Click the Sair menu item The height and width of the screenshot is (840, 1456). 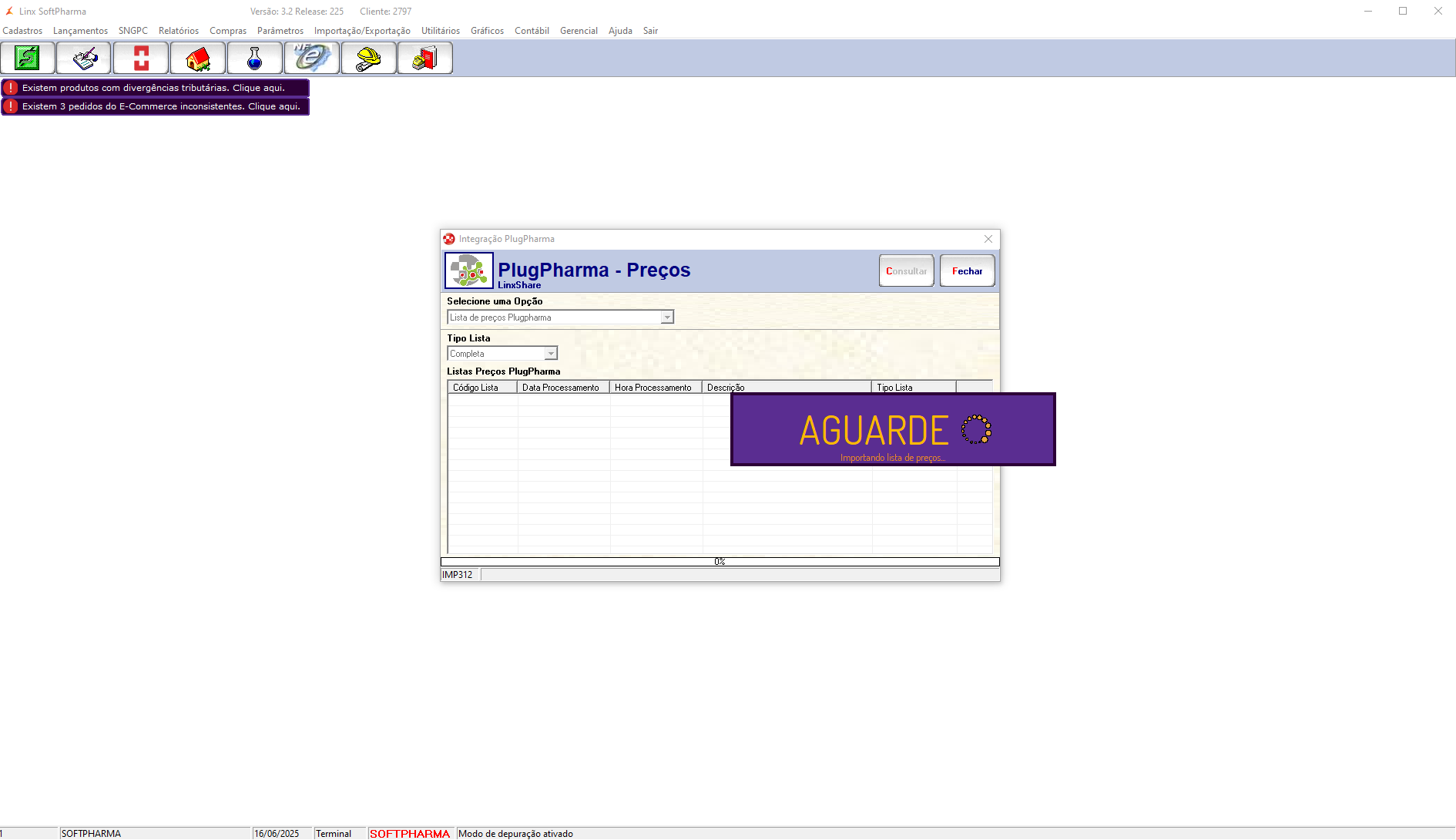pos(651,31)
